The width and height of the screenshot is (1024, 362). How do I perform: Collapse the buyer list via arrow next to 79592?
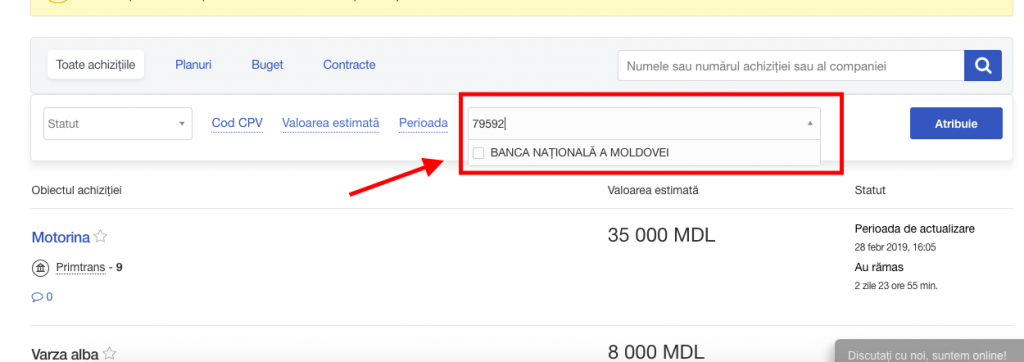coord(810,123)
